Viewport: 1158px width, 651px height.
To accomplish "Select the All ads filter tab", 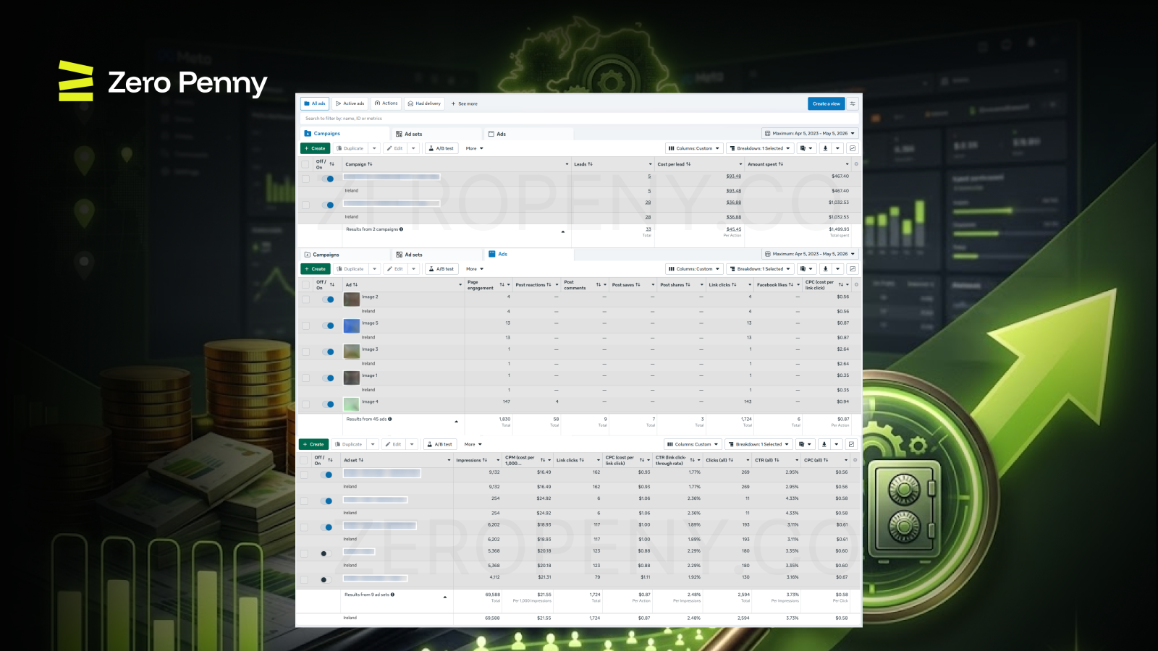I will point(315,103).
